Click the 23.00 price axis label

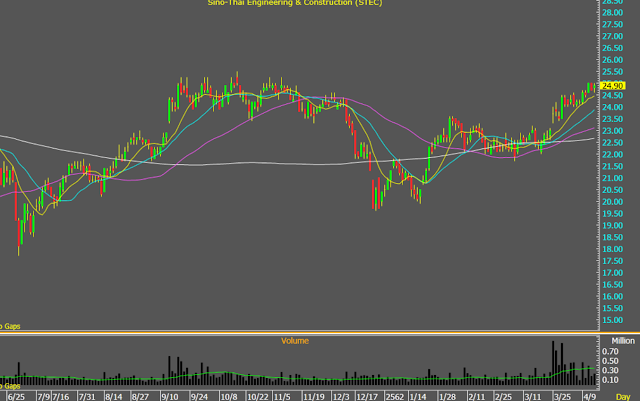[613, 131]
